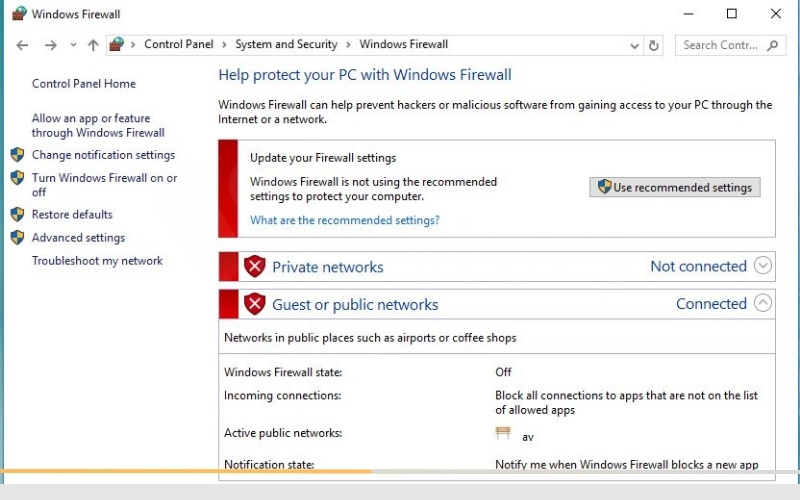Go up one folder level arrow
The image size is (800, 500).
(x=93, y=45)
